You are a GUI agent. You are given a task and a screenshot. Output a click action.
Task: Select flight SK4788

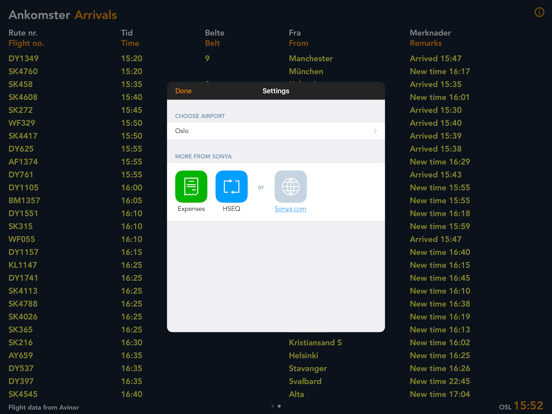(x=23, y=304)
